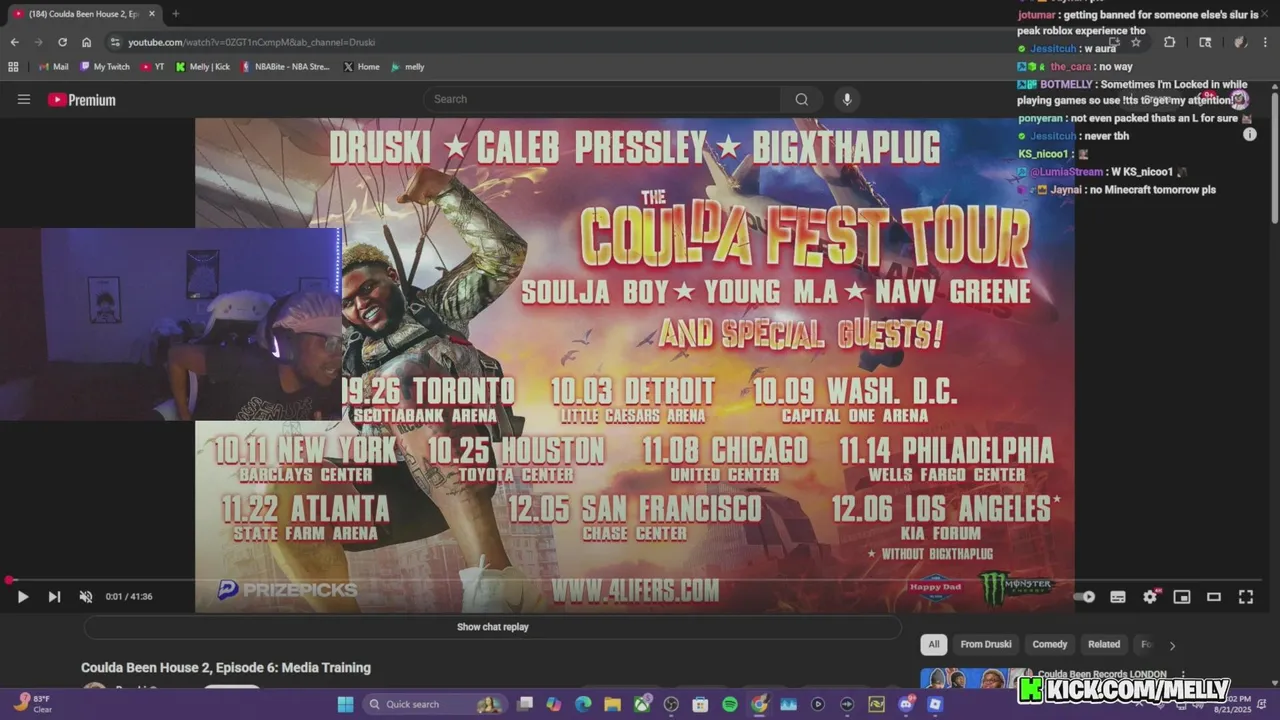1280x720 pixels.
Task: Open the YouTube guide hamburger menu
Action: 24,99
